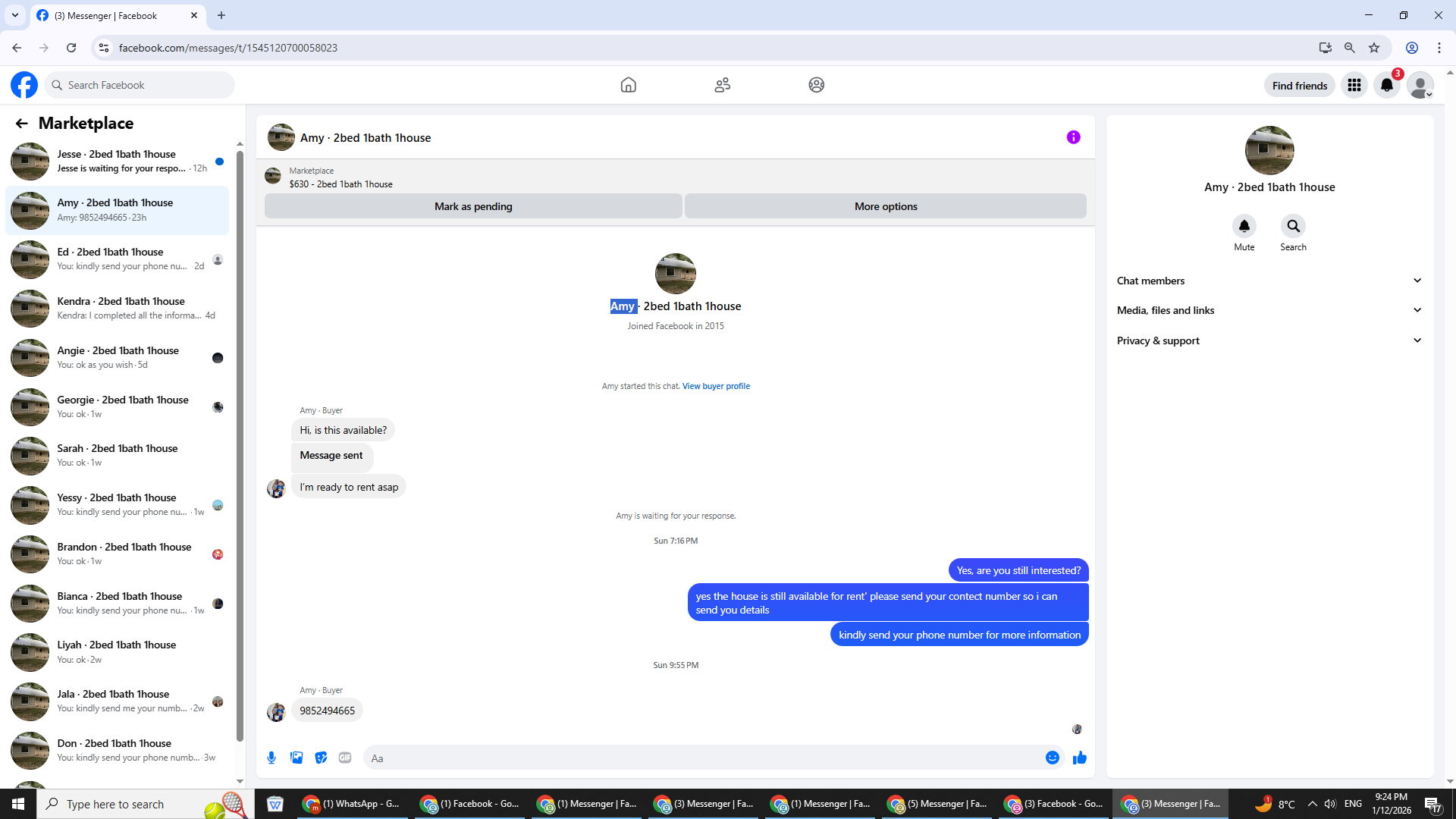Go to Facebook Home tab
This screenshot has width=1456, height=819.
628,85
